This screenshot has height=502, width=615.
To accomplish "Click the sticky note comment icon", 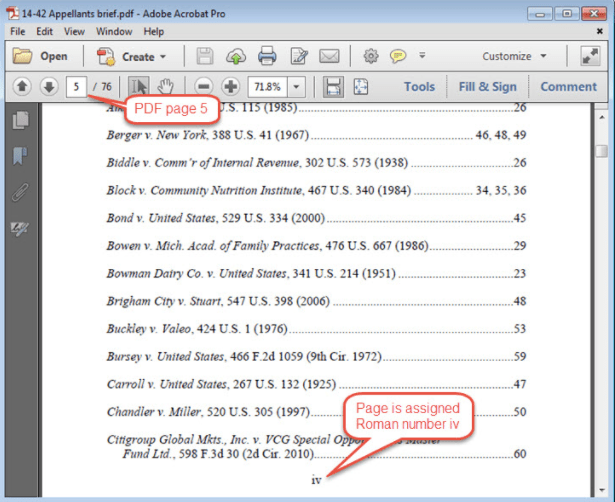I will pyautogui.click(x=398, y=56).
